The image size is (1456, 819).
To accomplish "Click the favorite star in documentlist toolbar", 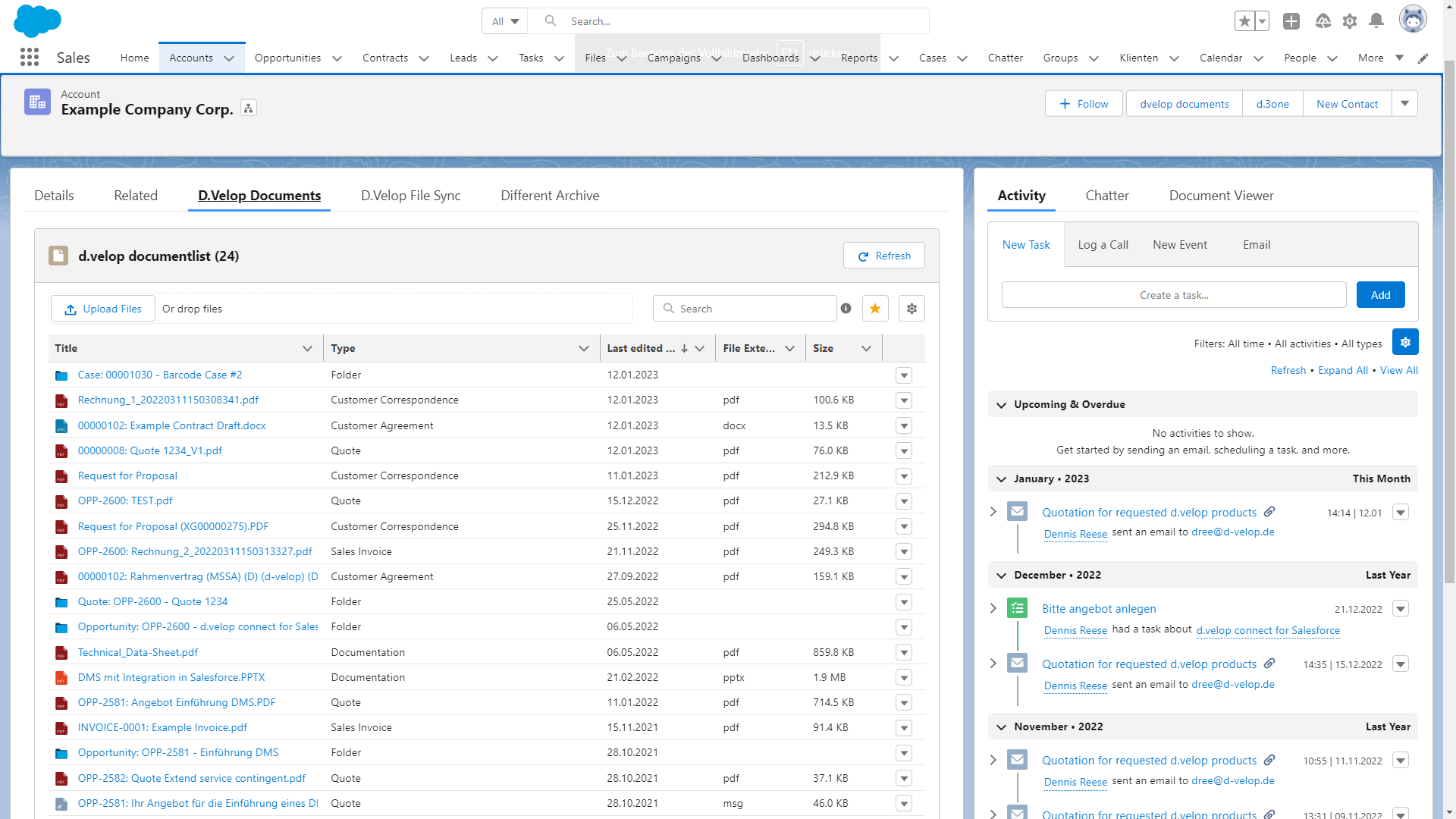I will click(x=875, y=309).
